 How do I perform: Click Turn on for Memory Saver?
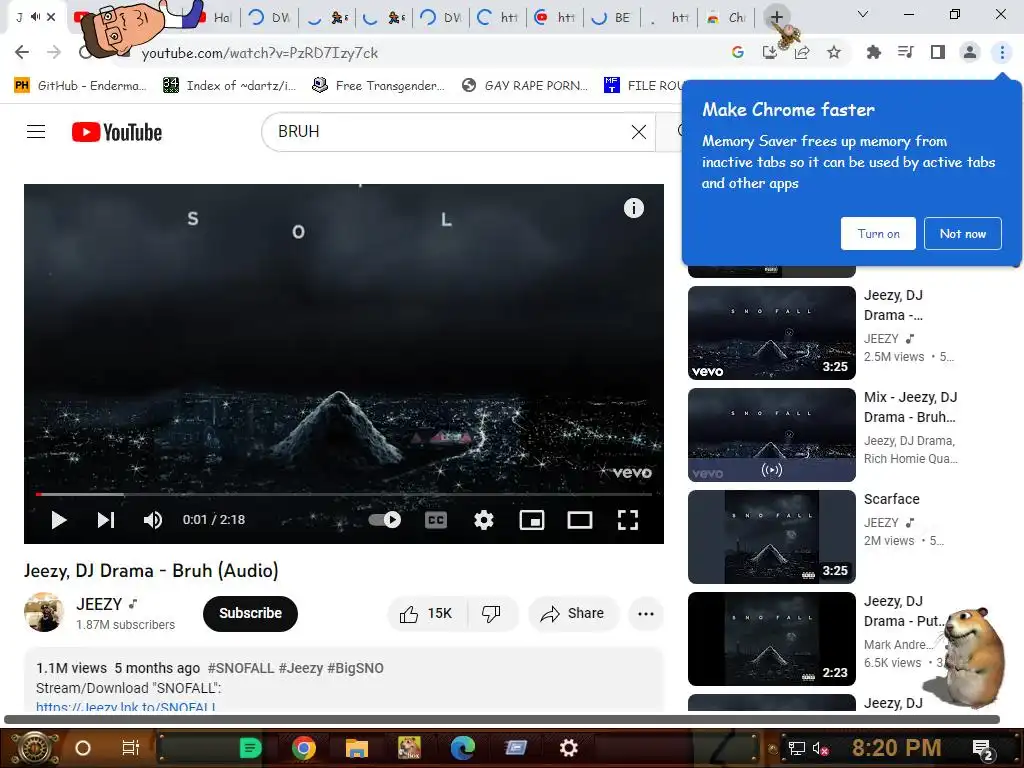878,234
